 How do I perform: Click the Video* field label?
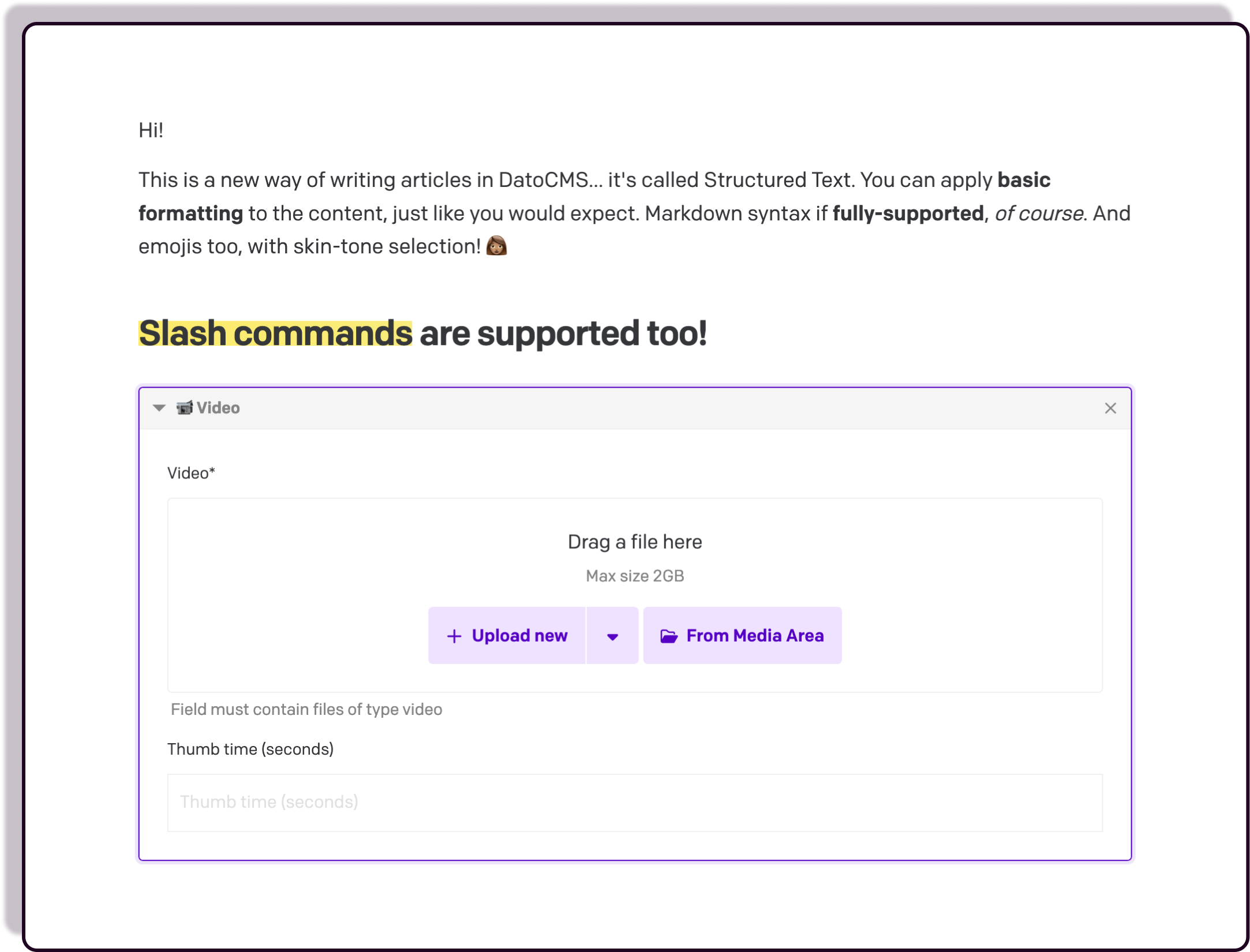(191, 473)
